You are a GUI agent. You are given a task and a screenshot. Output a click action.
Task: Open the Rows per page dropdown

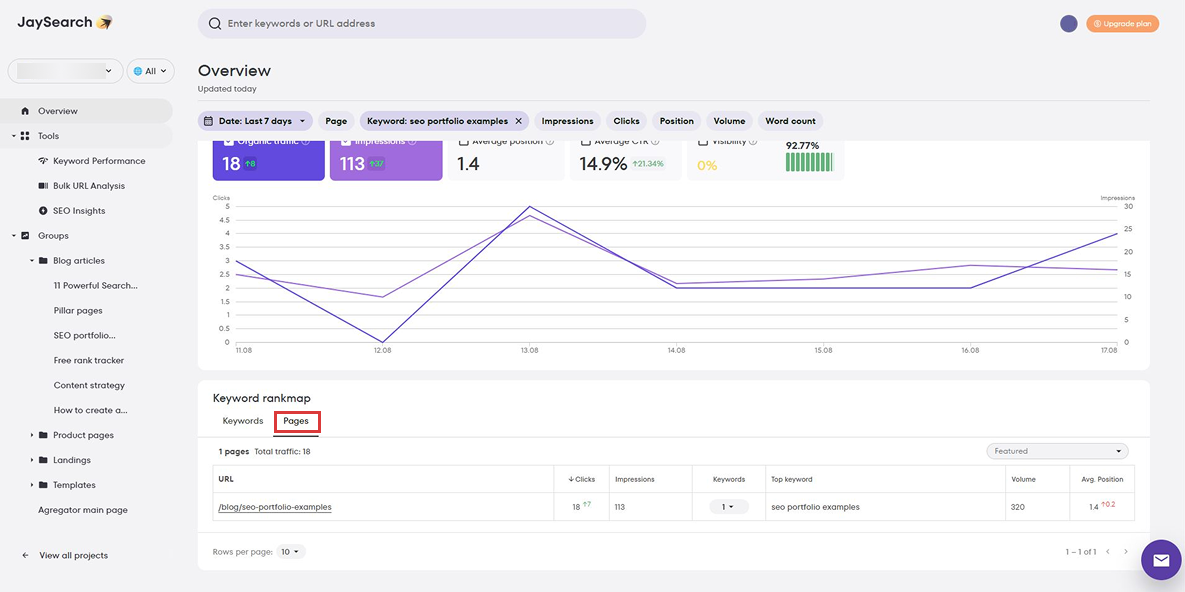(x=291, y=552)
